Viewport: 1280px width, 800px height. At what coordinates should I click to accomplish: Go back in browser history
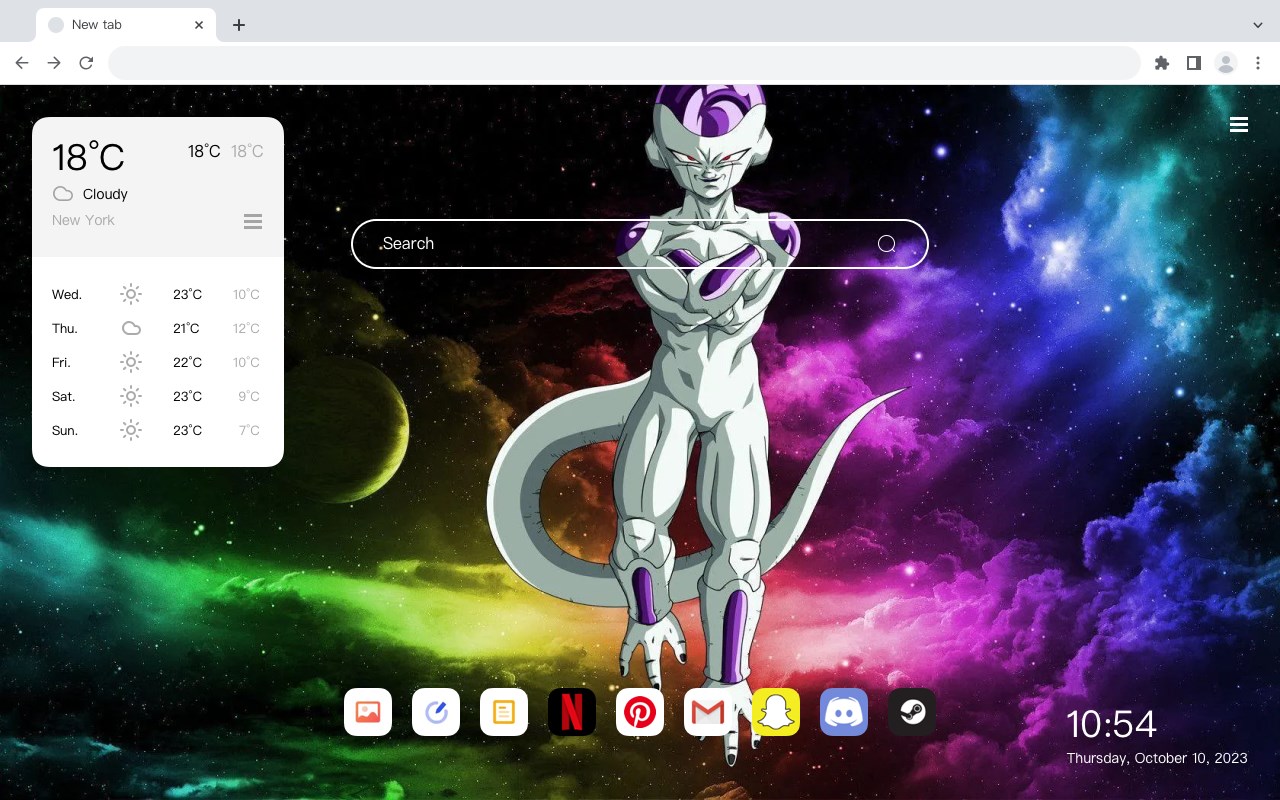coord(22,63)
